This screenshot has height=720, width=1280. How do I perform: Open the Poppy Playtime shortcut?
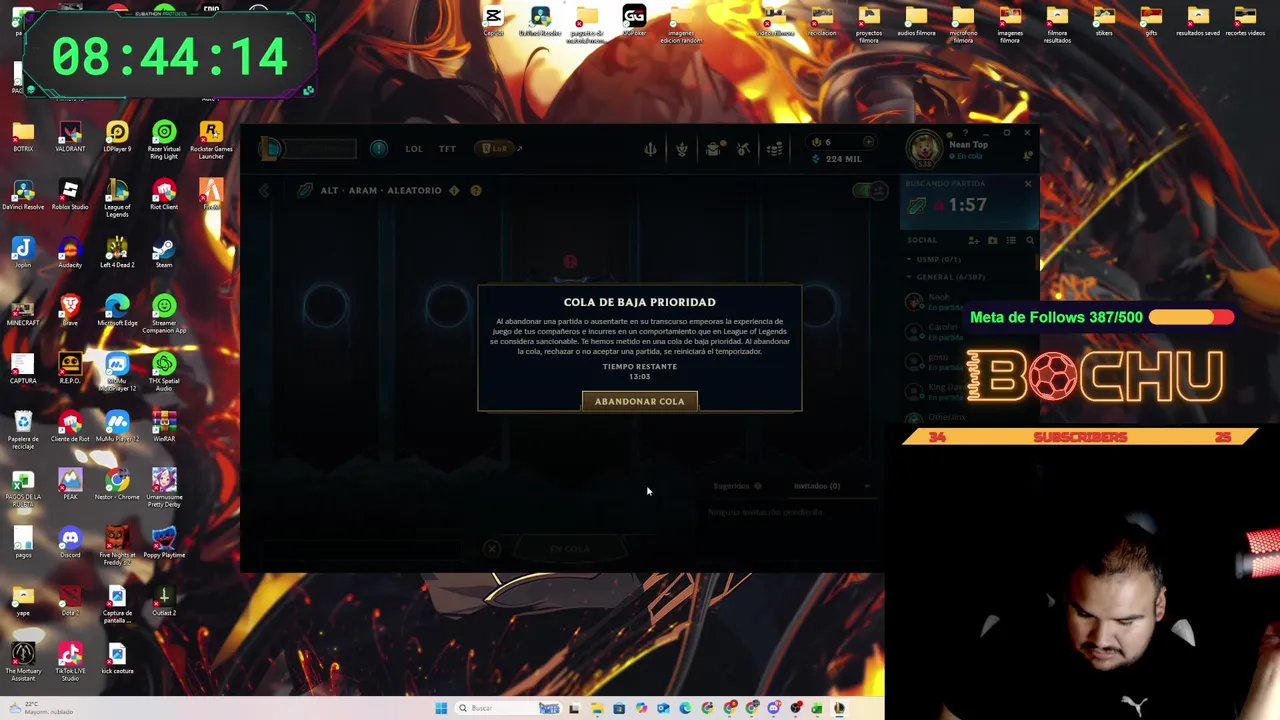(x=164, y=544)
